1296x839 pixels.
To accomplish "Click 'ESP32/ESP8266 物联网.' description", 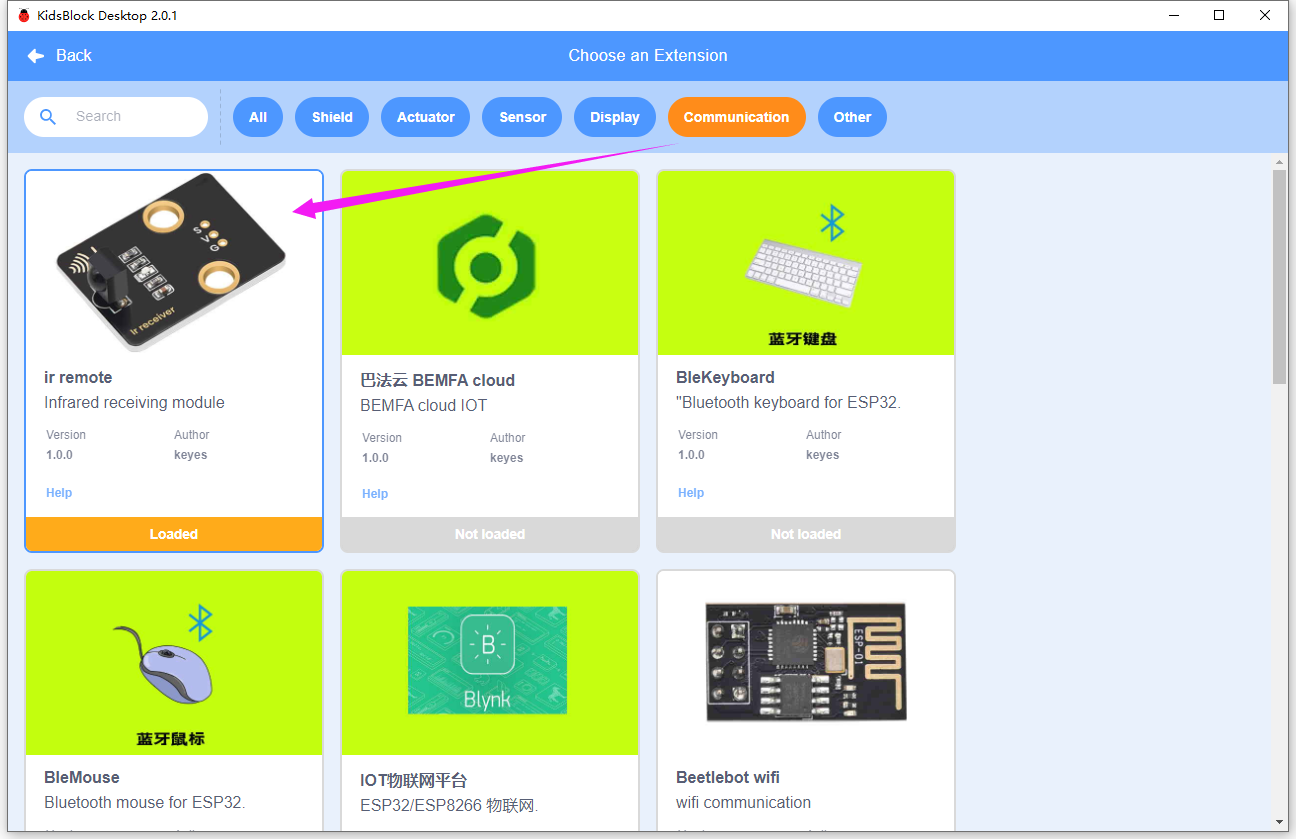I will (449, 806).
